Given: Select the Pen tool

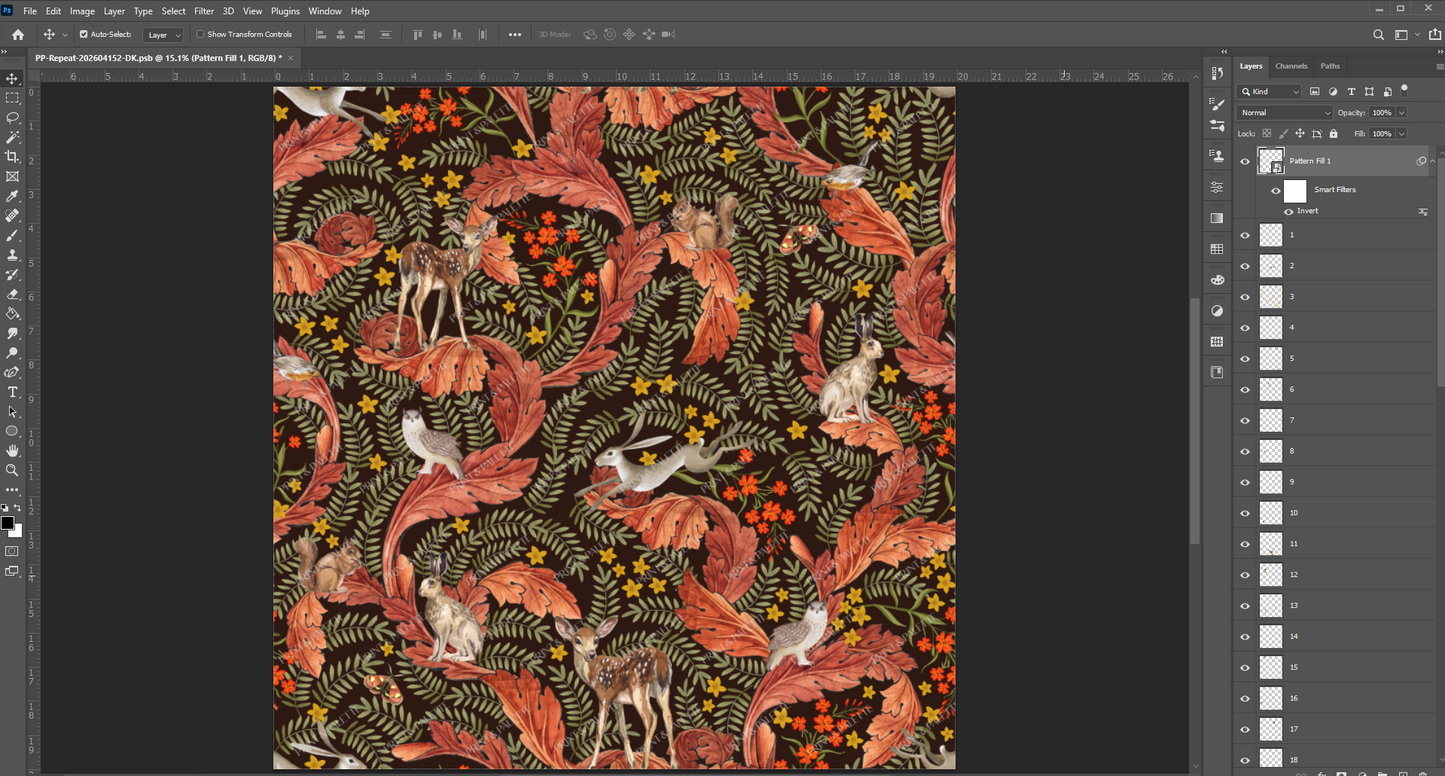Looking at the screenshot, I should 13,372.
